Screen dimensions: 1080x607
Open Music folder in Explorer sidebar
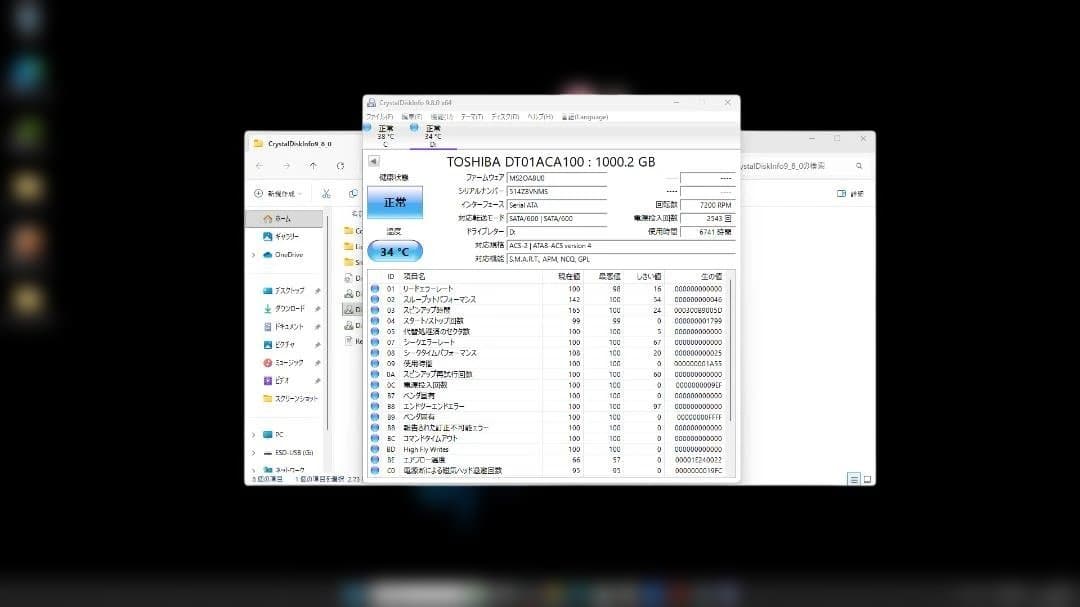(283, 362)
